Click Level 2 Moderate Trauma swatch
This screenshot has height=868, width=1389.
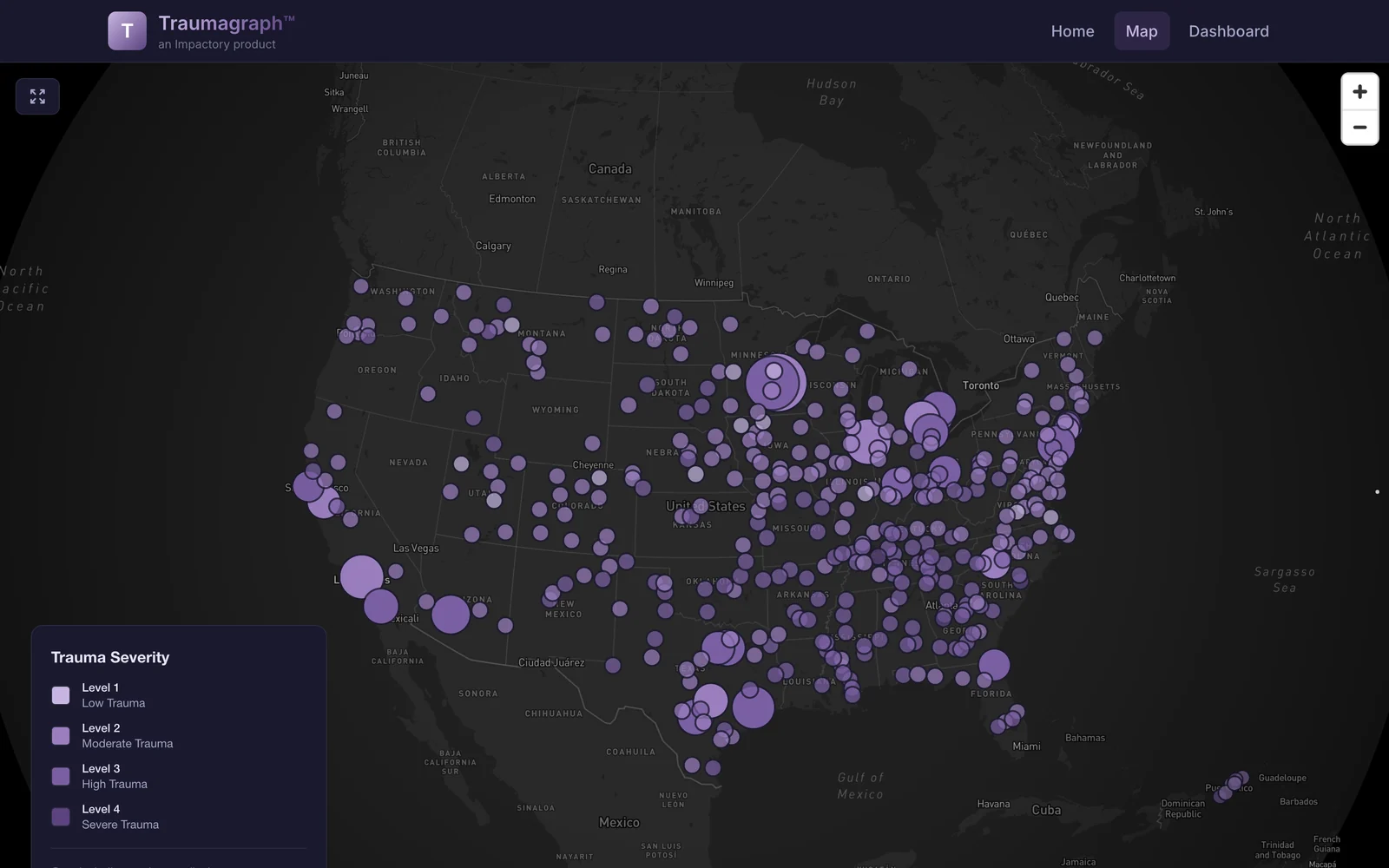[61, 736]
